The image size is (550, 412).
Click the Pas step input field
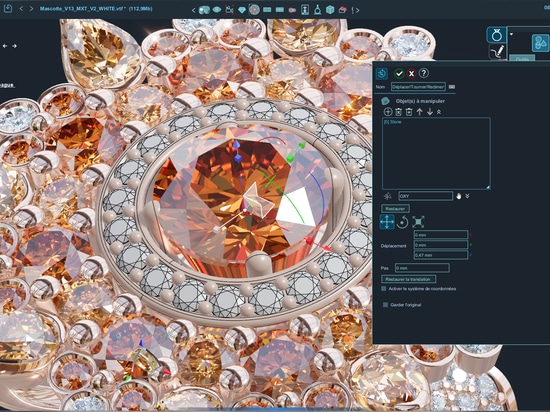[x=422, y=268]
